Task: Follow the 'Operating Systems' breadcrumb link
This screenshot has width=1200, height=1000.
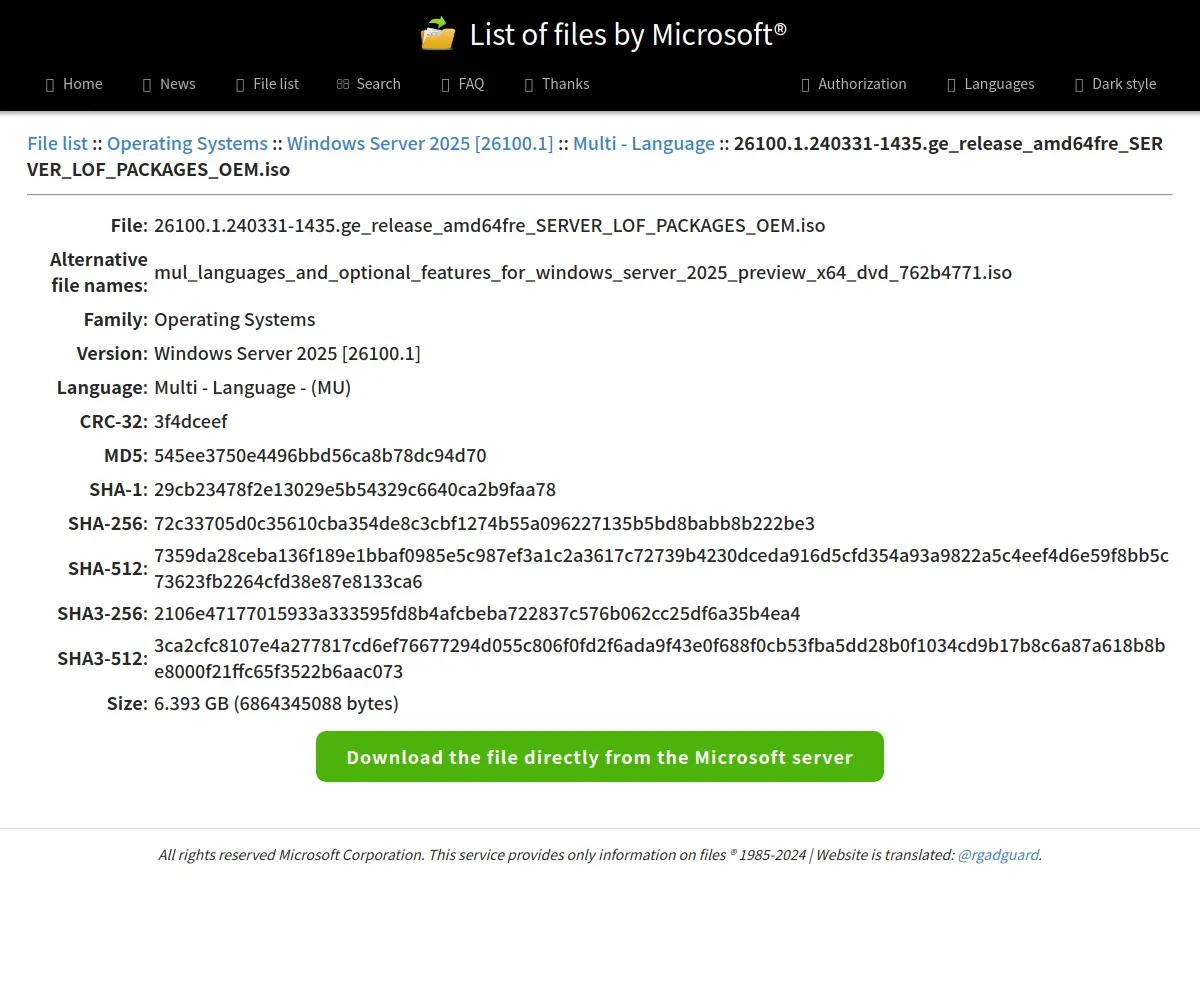Action: (x=187, y=143)
